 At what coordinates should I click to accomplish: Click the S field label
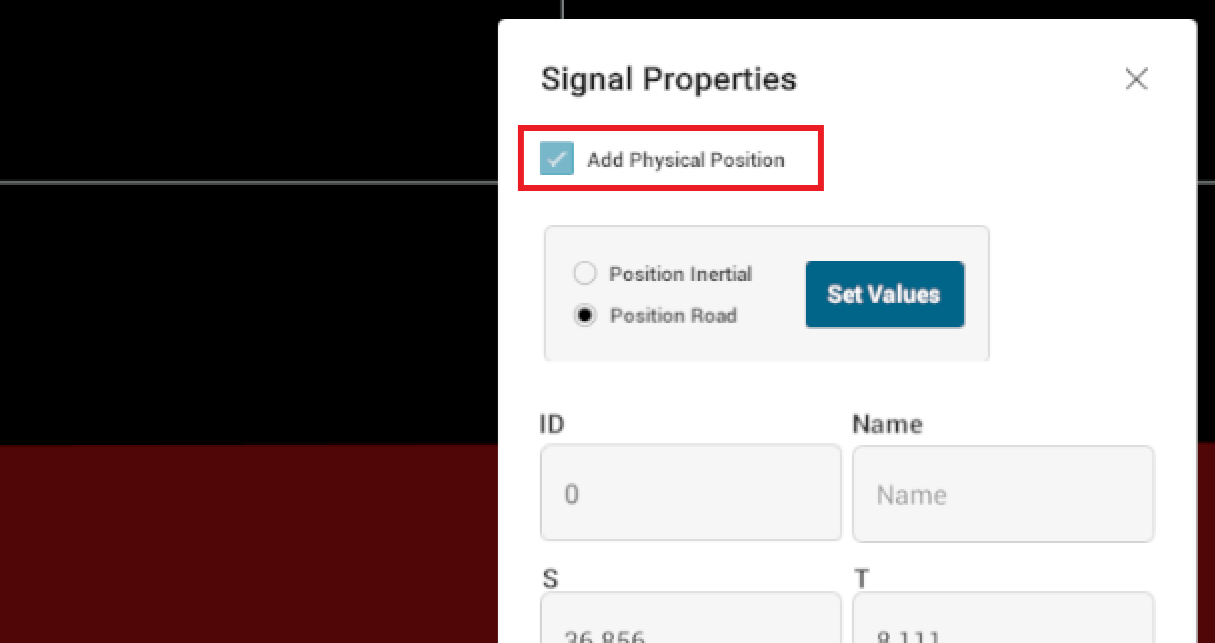click(x=549, y=578)
